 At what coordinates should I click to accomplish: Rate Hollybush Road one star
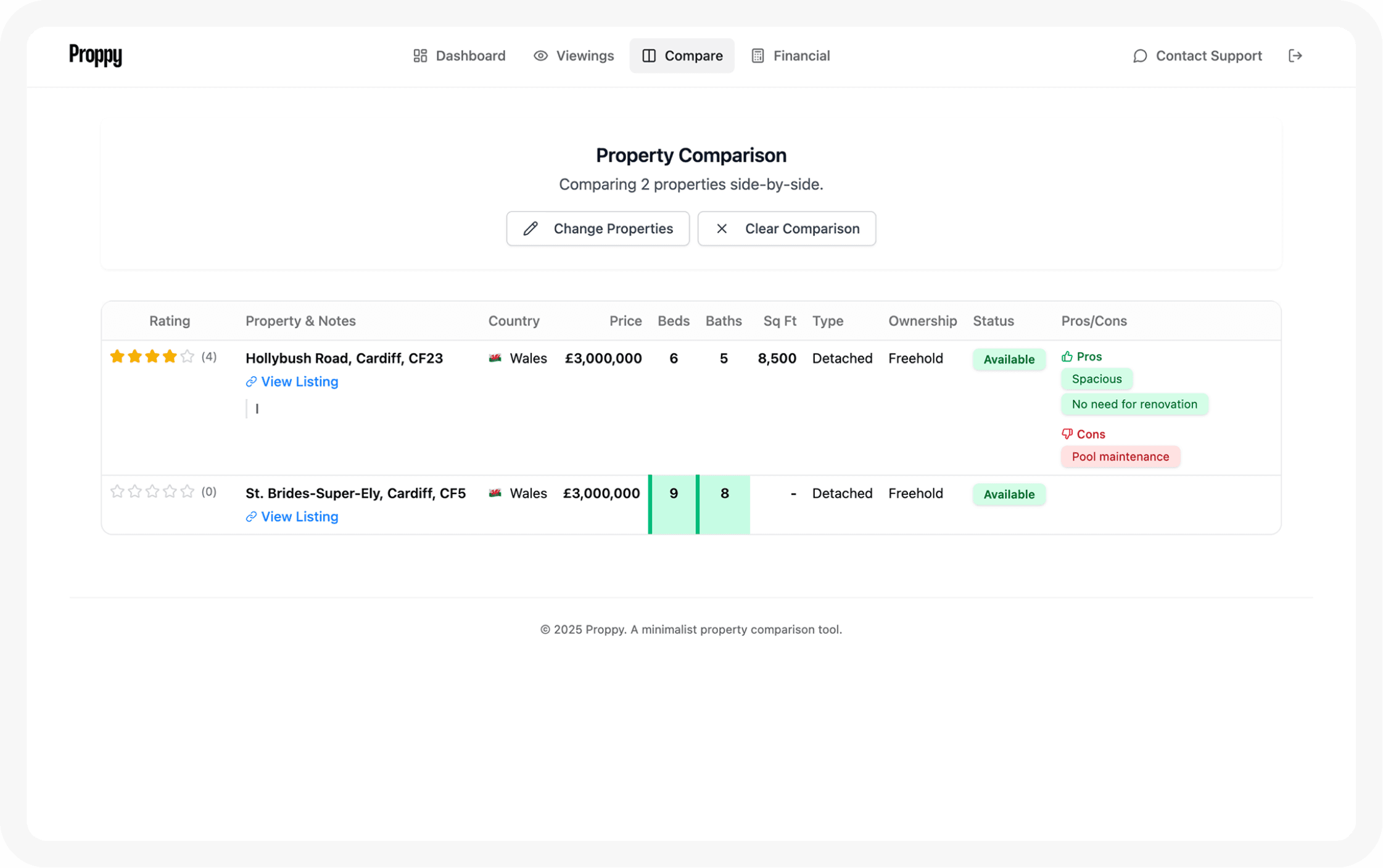[x=117, y=357]
